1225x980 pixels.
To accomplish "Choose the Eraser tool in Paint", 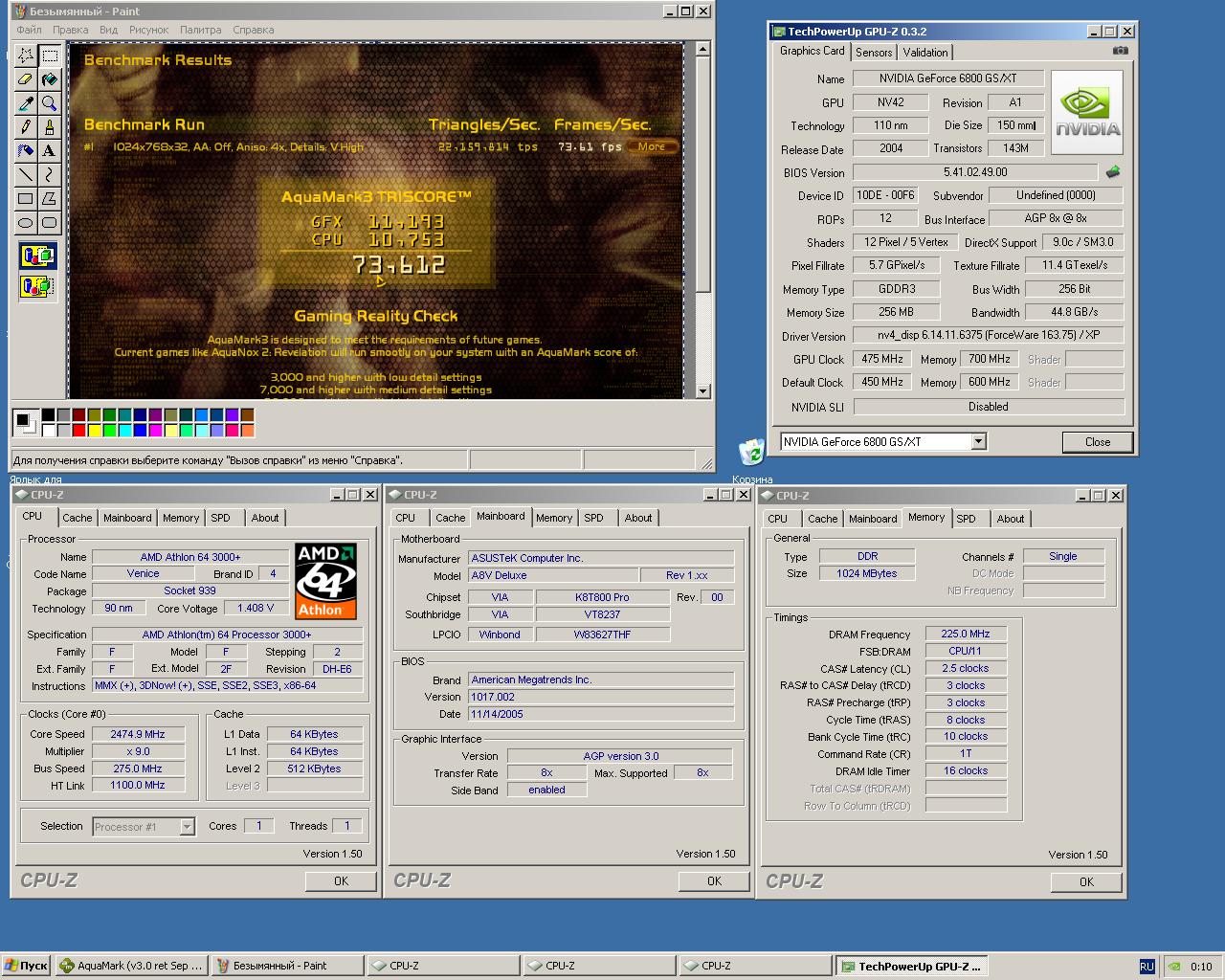I will (26, 79).
